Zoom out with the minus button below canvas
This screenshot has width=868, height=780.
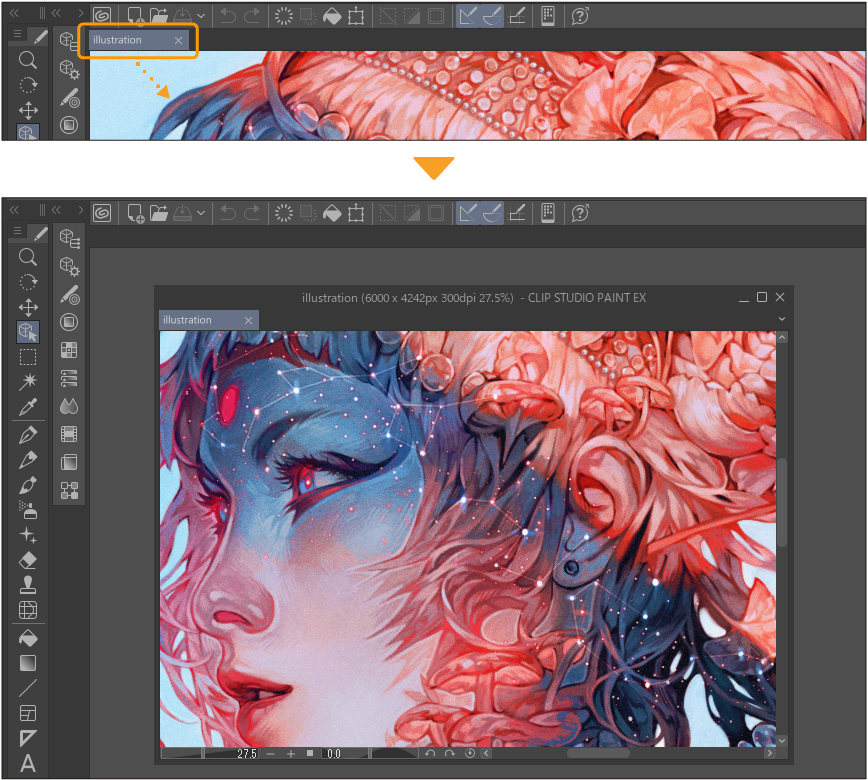pos(270,753)
